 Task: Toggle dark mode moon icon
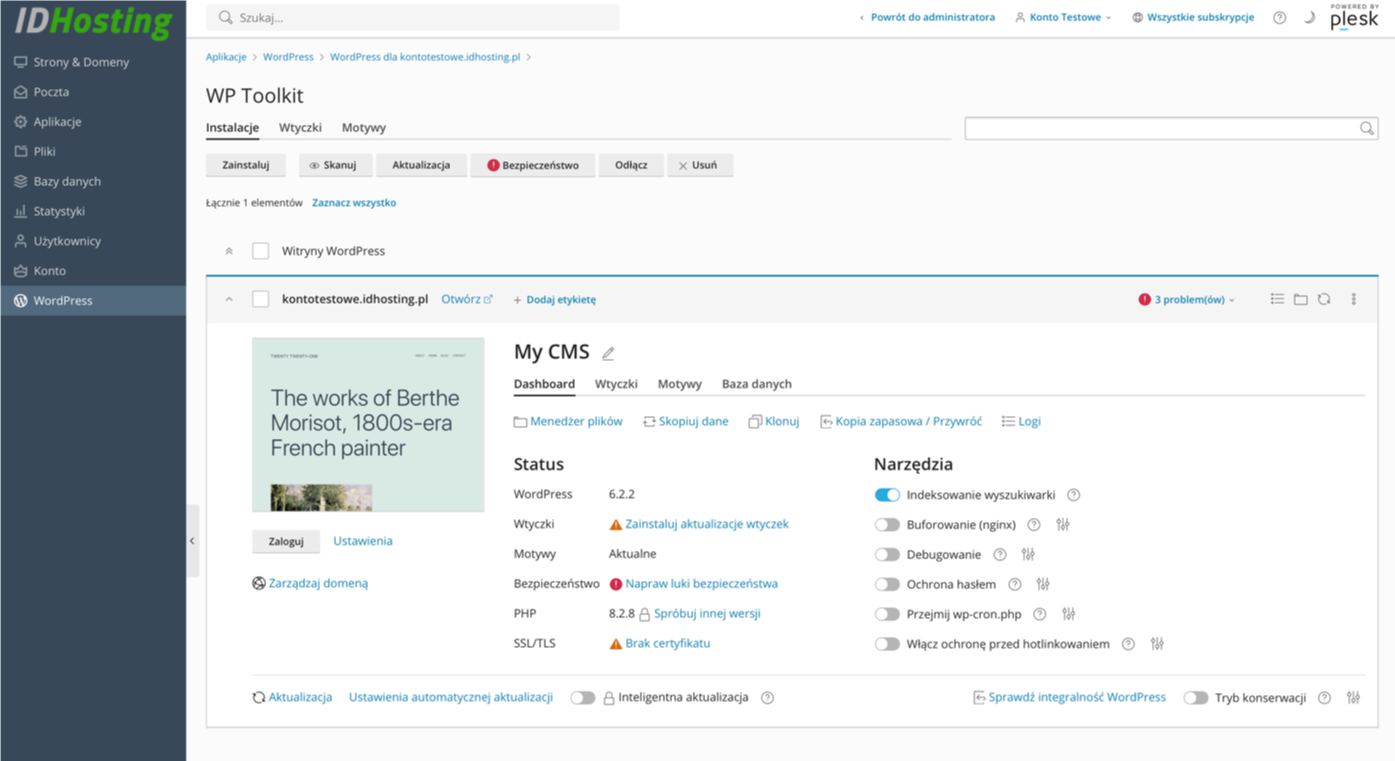(1309, 17)
